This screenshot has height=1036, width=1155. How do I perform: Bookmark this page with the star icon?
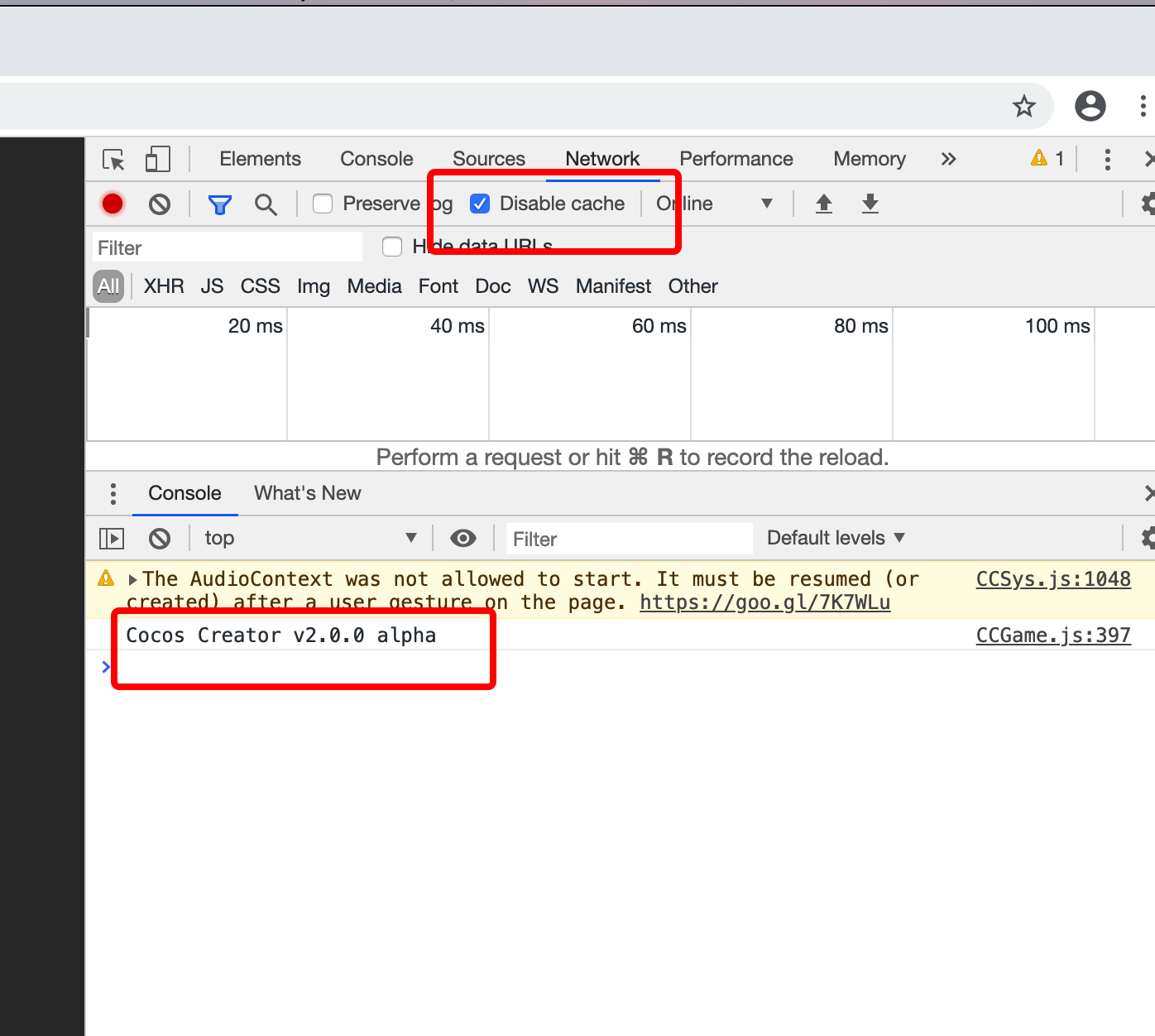coord(1024,106)
